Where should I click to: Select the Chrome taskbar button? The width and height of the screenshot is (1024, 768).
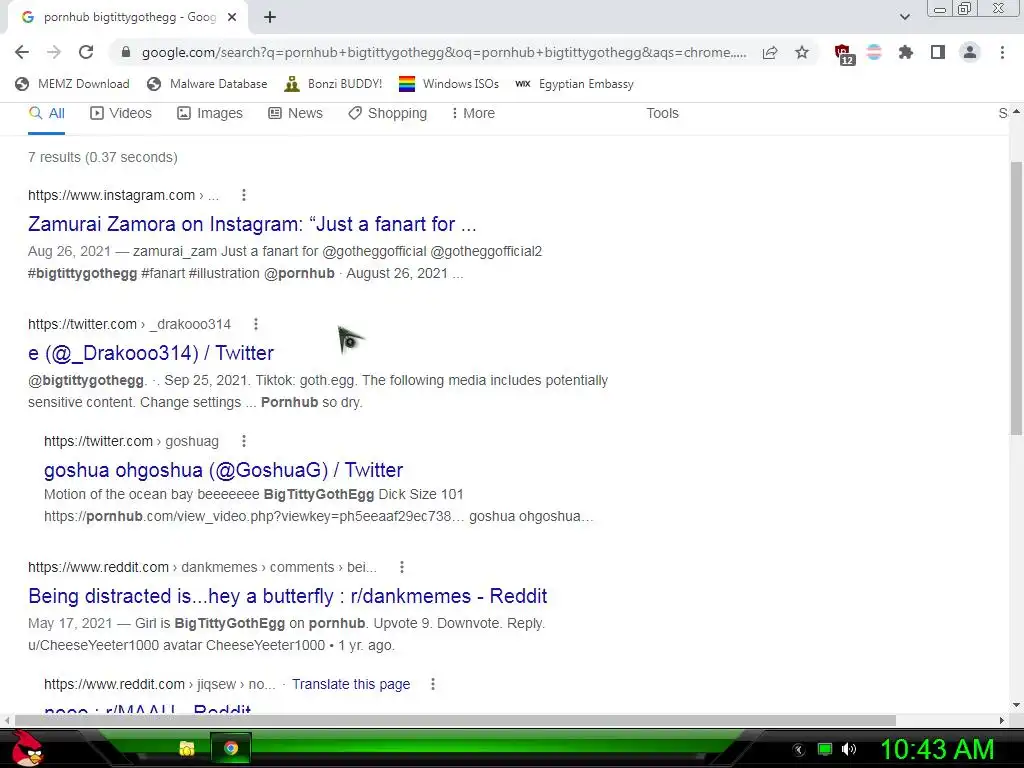tap(231, 748)
